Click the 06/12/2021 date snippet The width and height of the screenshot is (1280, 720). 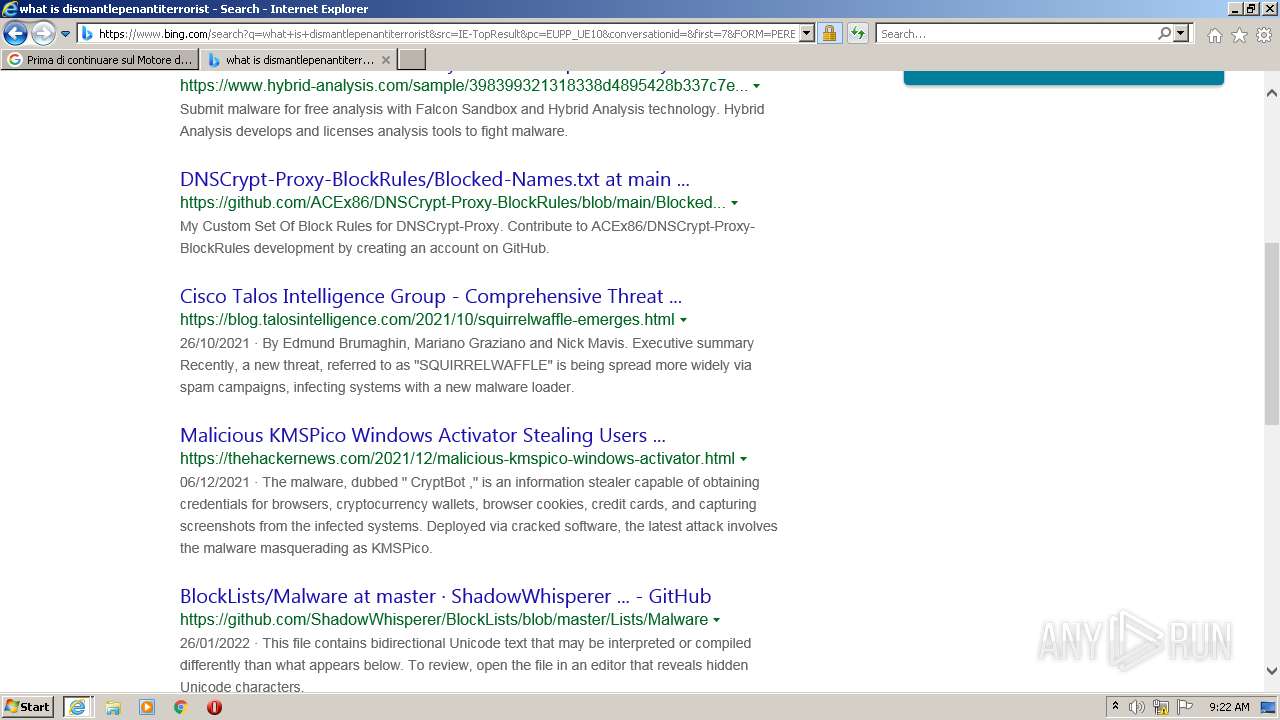click(x=215, y=482)
